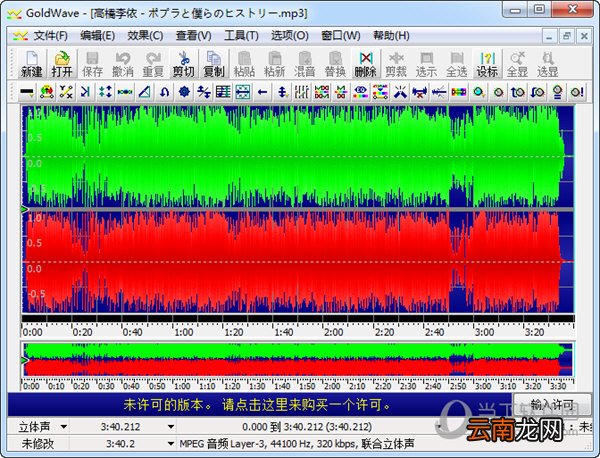Click the 设标 (Set Marker) toolbar button
This screenshot has width=600, height=458.
(x=487, y=64)
